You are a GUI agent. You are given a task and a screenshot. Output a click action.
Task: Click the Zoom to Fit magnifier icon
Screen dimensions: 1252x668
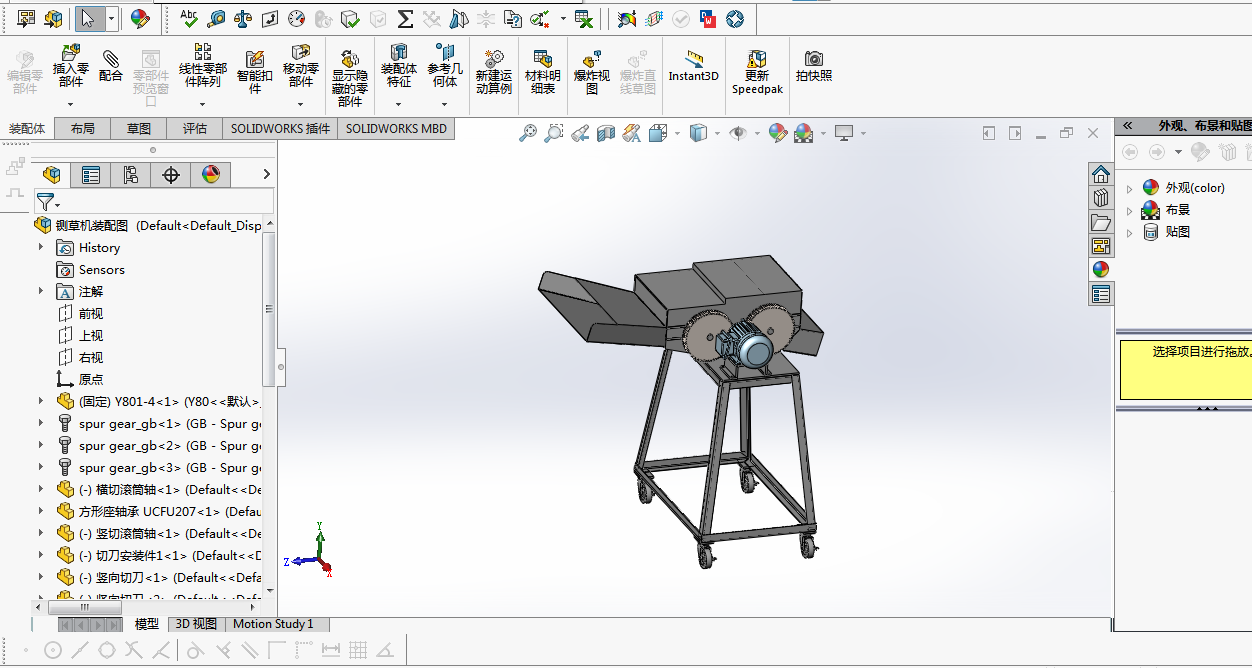[x=527, y=132]
